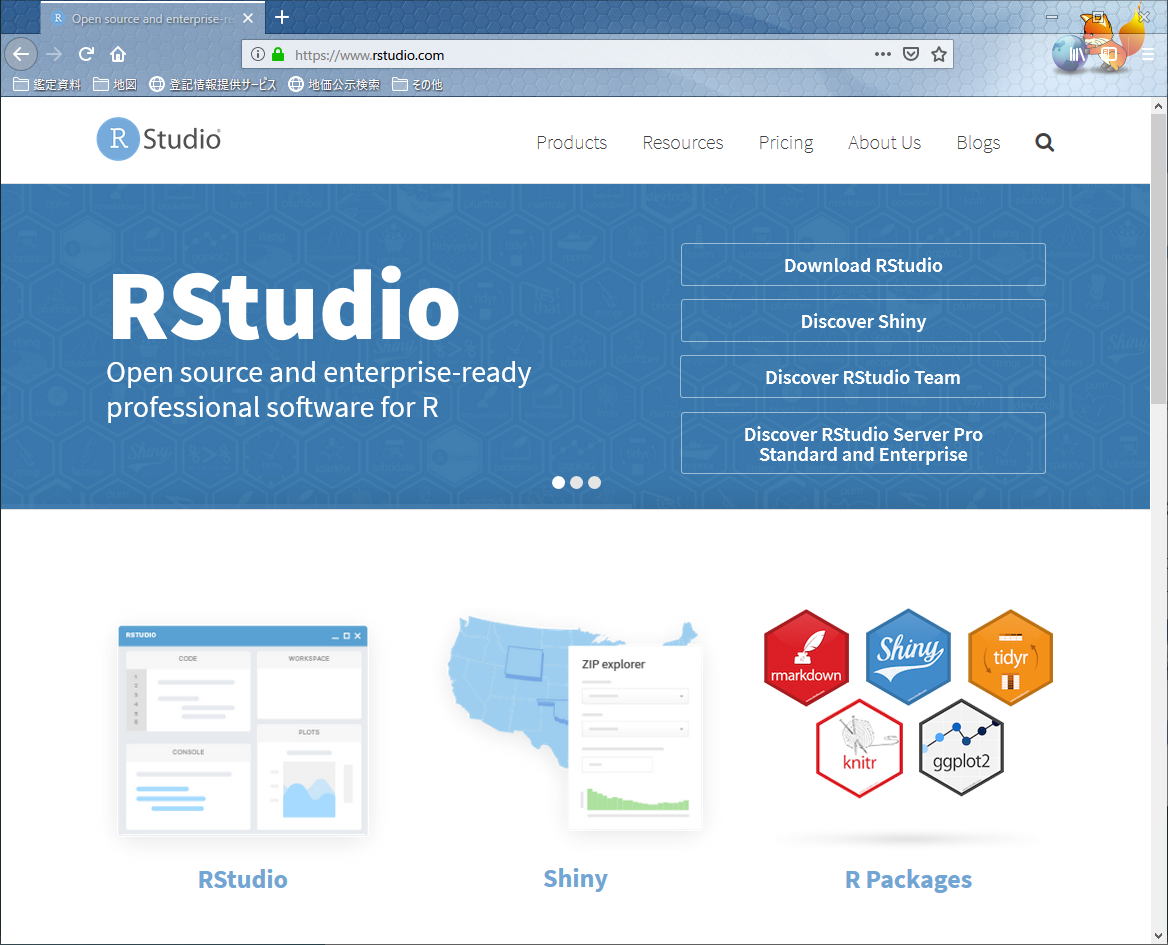The height and width of the screenshot is (945, 1168).
Task: Click the knitr hex sticker
Action: coord(859,747)
